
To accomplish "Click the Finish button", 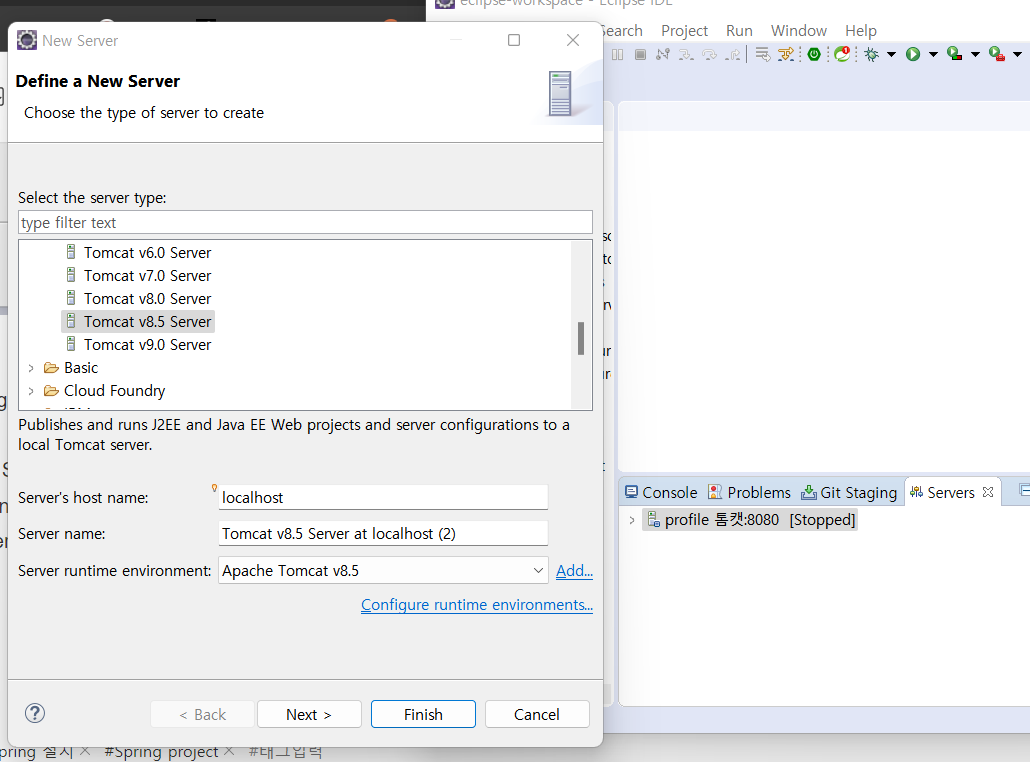I will 423,714.
